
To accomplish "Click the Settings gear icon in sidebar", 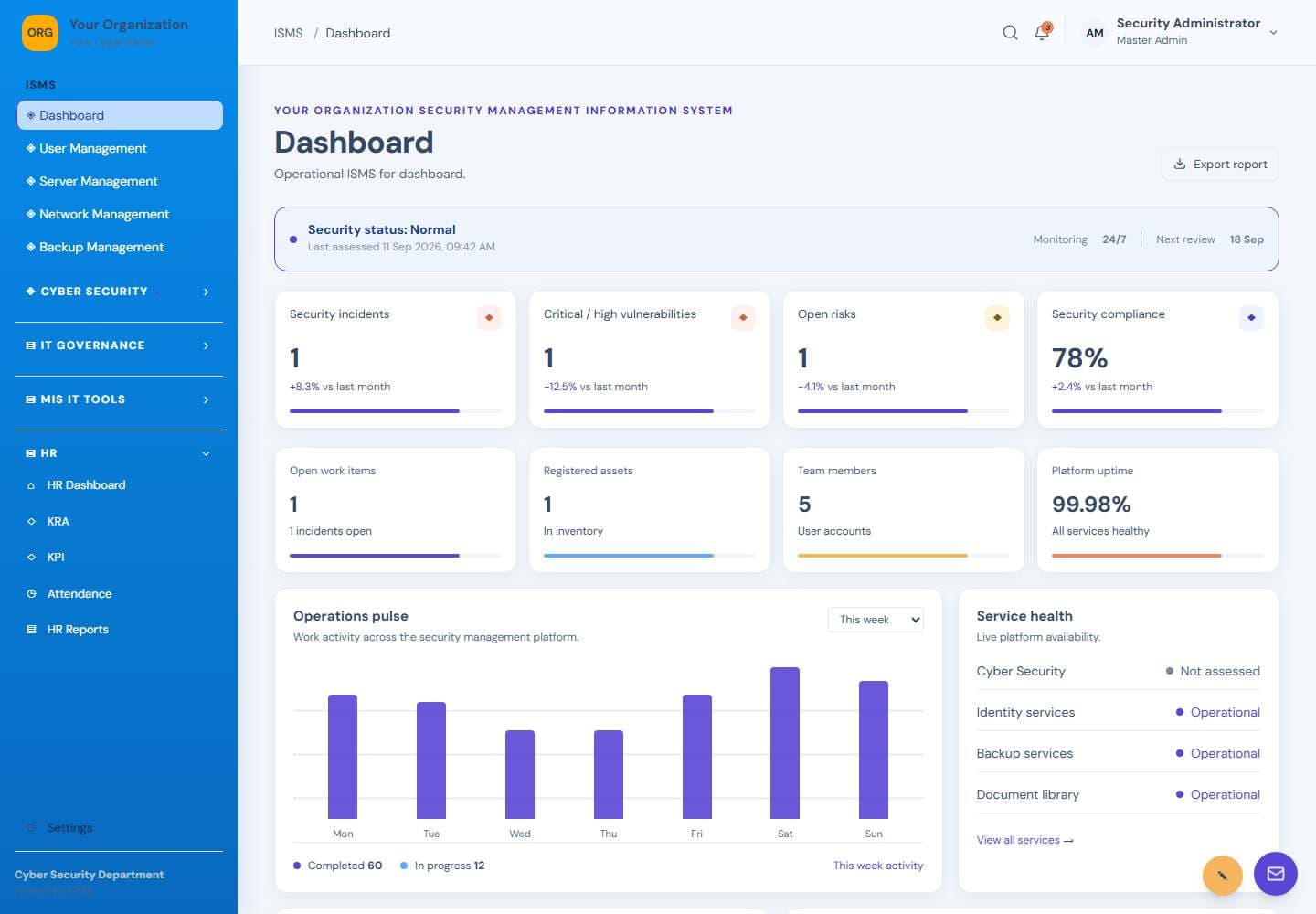I will click(x=31, y=828).
